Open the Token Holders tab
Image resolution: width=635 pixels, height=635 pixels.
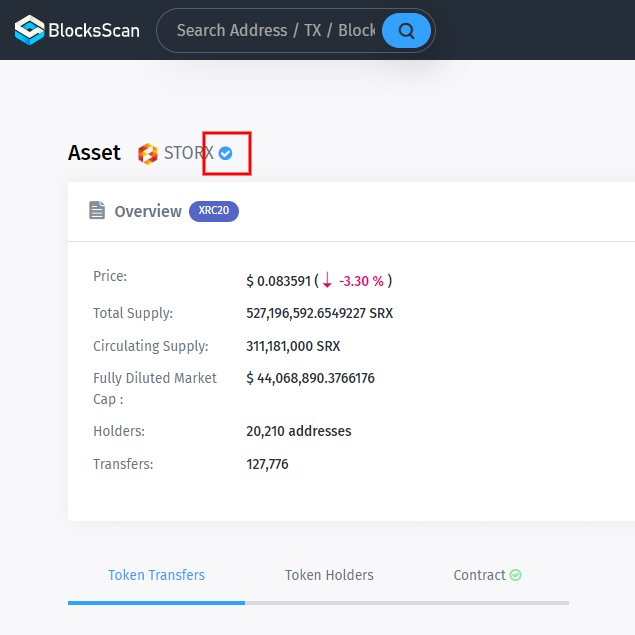click(329, 575)
